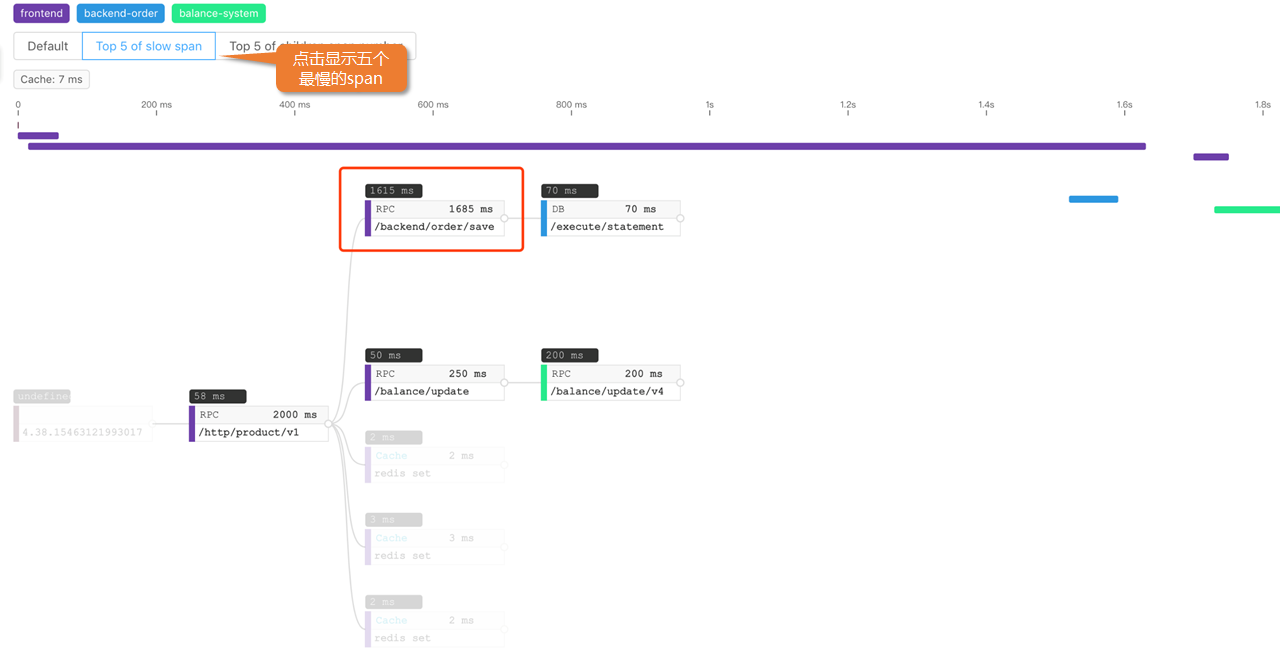1280x656 pixels.
Task: Click the 70 ms badge above the DB span
Action: (569, 190)
